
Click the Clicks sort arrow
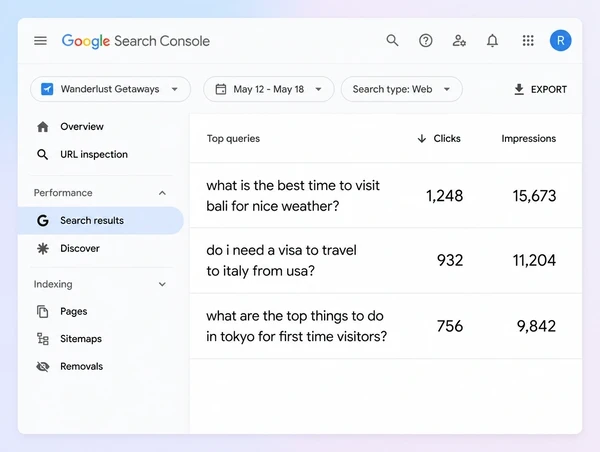coord(422,139)
